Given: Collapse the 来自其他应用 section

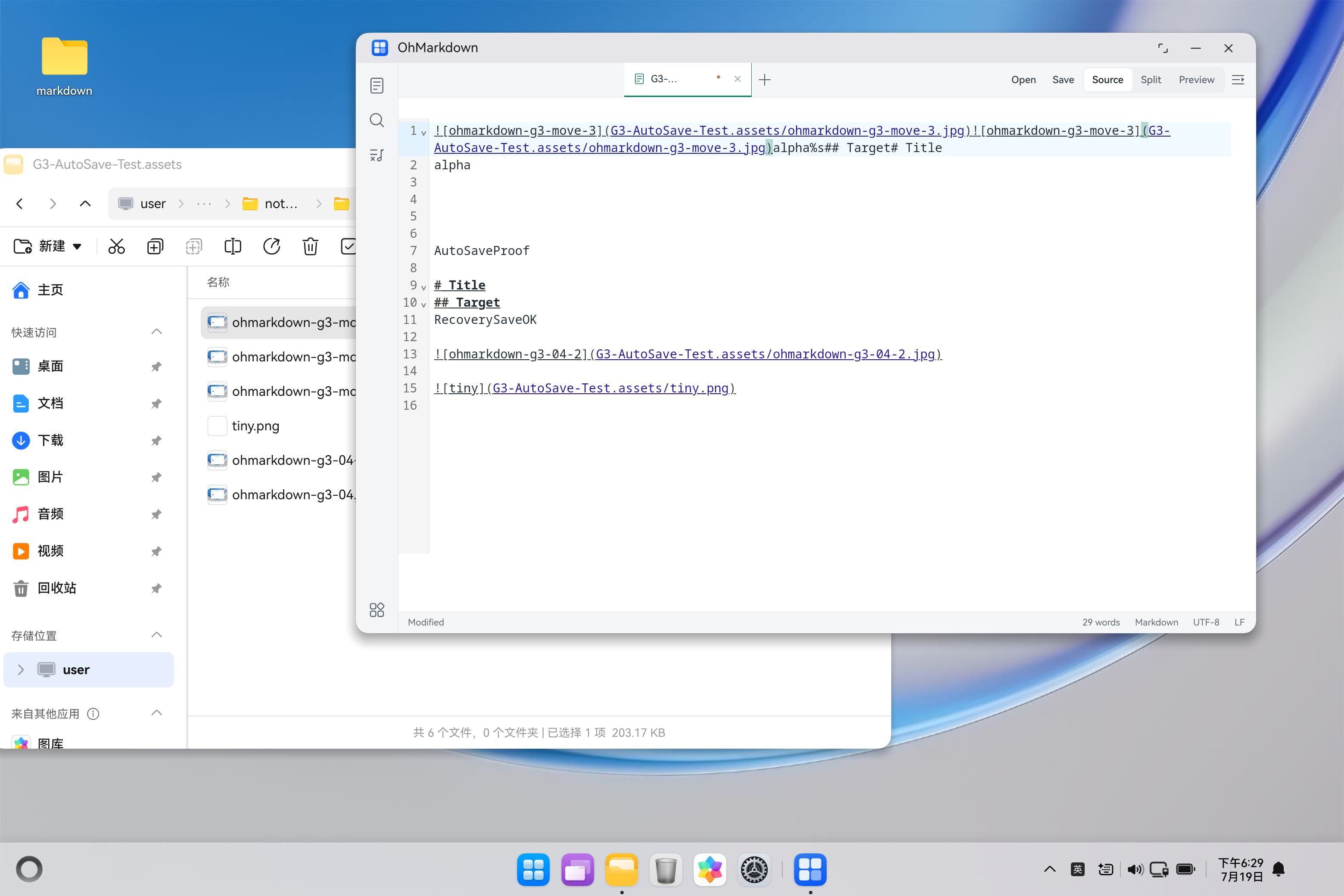Looking at the screenshot, I should pyautogui.click(x=156, y=712).
